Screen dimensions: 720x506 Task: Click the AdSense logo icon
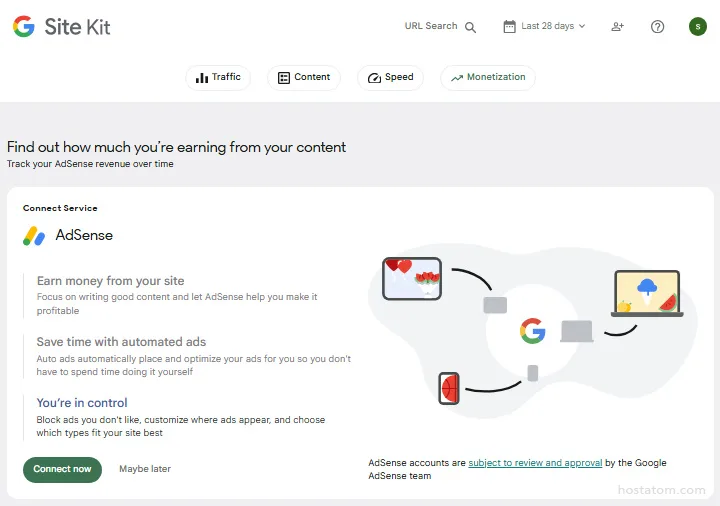(34, 236)
